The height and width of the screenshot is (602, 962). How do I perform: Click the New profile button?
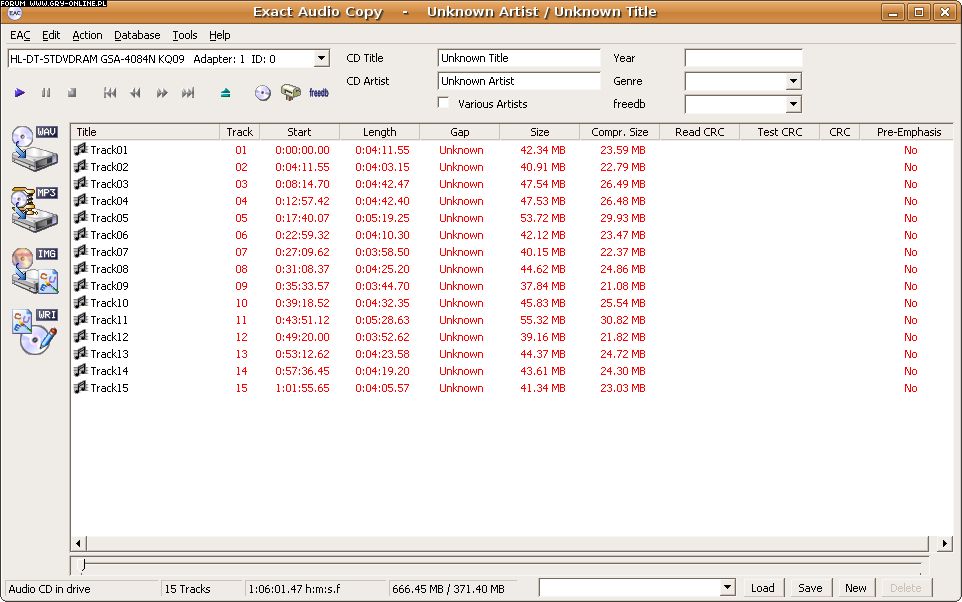tap(855, 588)
